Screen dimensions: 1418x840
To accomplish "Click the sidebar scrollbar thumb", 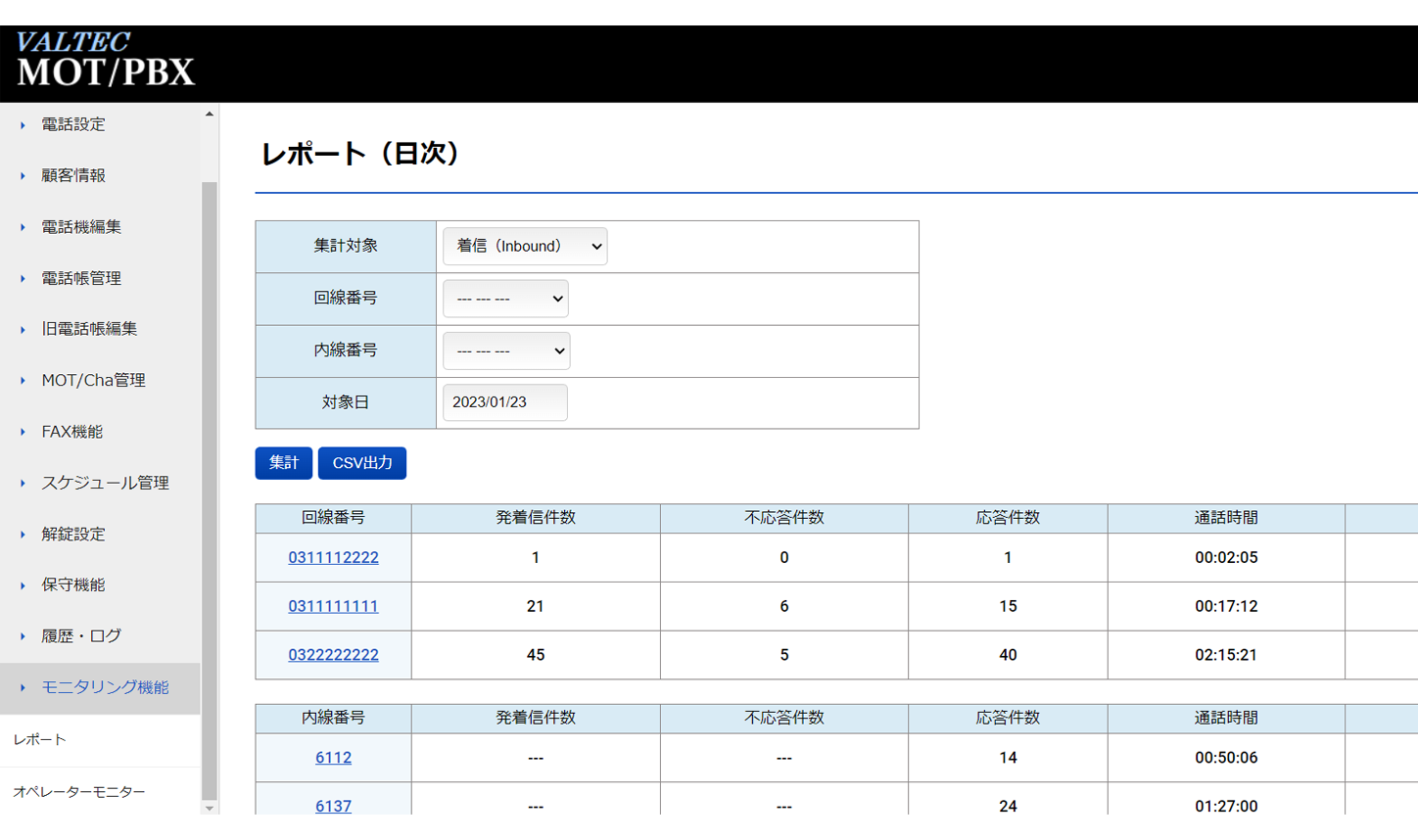I will coord(210,490).
